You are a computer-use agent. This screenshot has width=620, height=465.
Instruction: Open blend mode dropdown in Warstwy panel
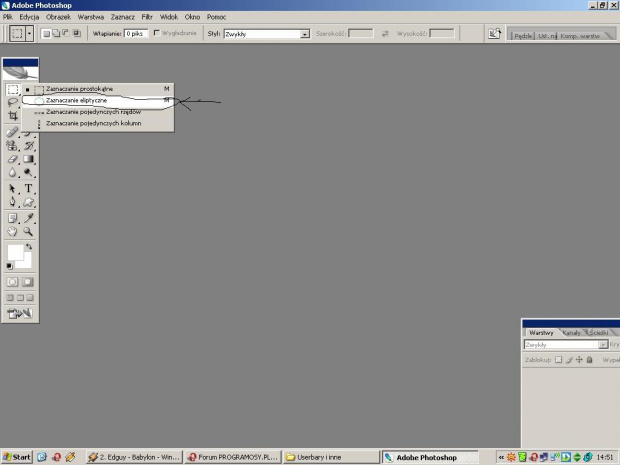566,345
